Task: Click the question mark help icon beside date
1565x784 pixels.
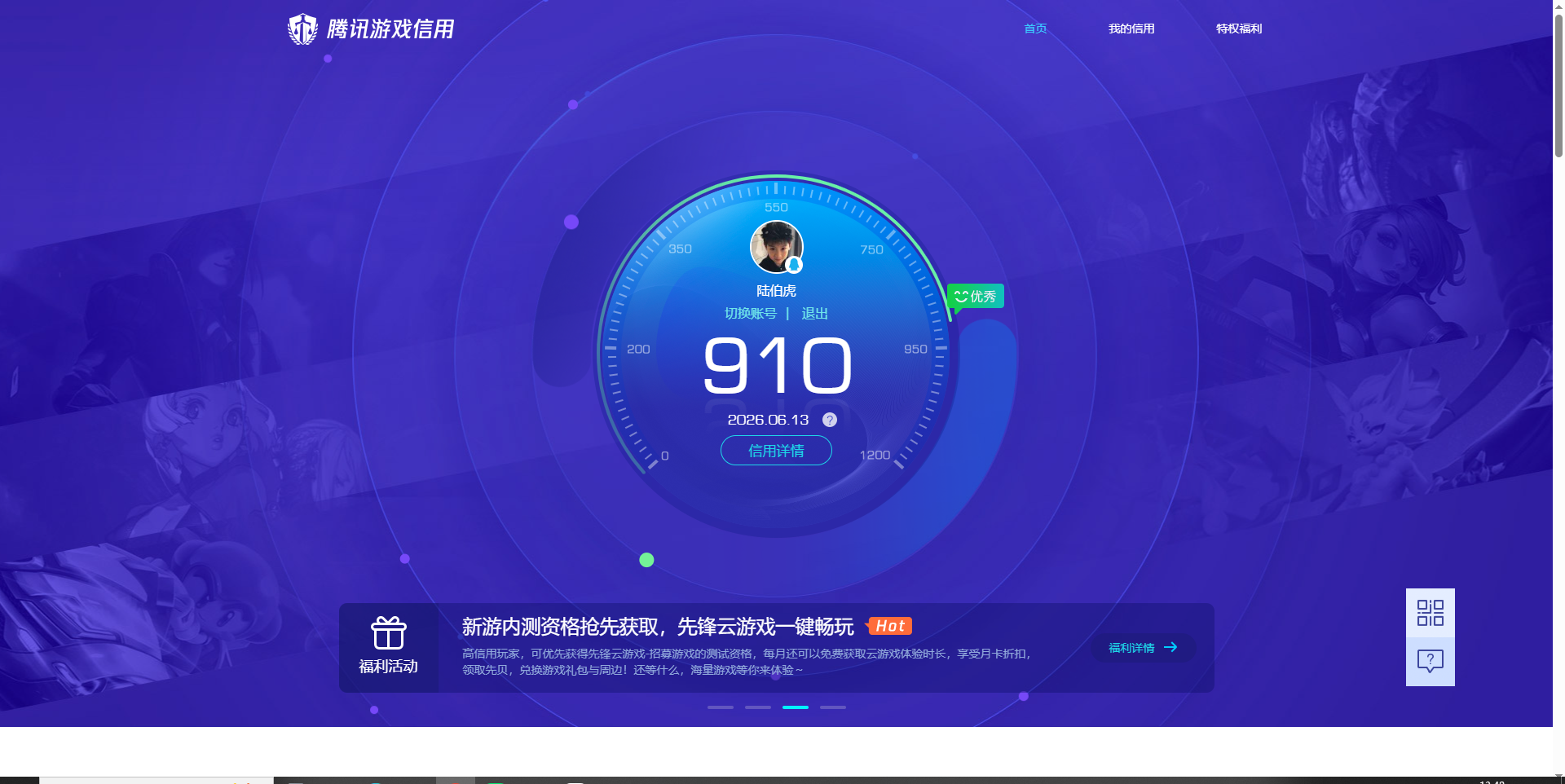Action: [x=830, y=420]
